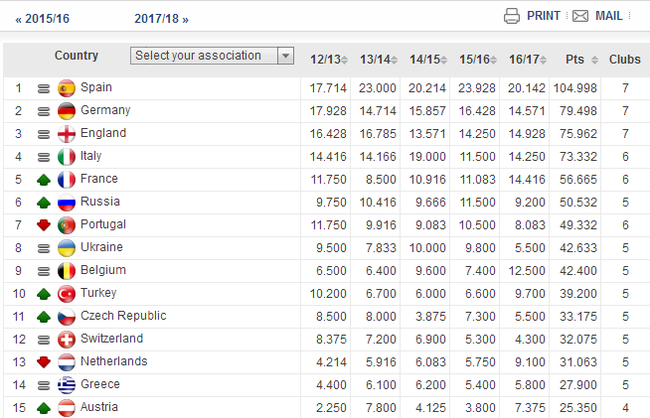650x418 pixels.
Task: Click Greece's total points 27.900
Action: coord(578,385)
